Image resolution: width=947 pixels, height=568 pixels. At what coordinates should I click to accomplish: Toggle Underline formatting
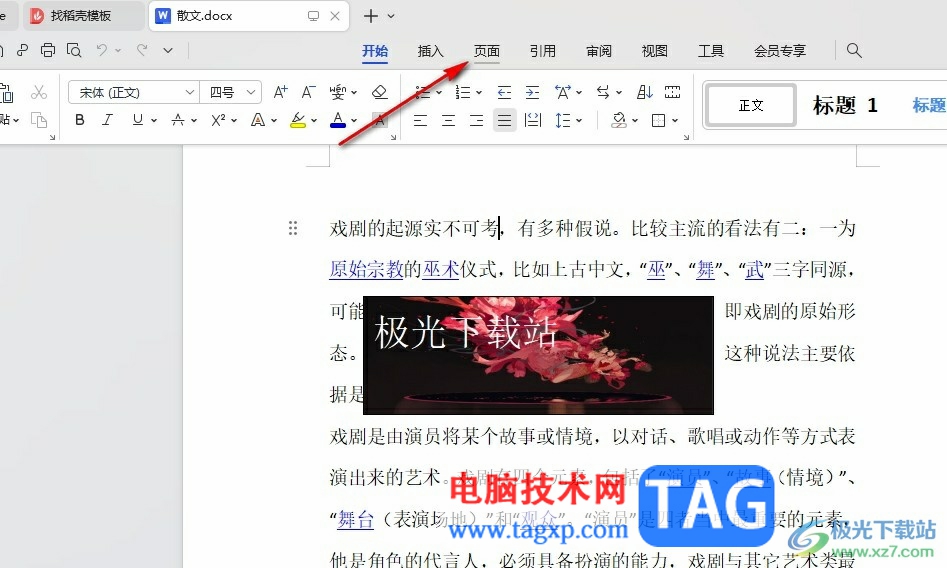(138, 120)
